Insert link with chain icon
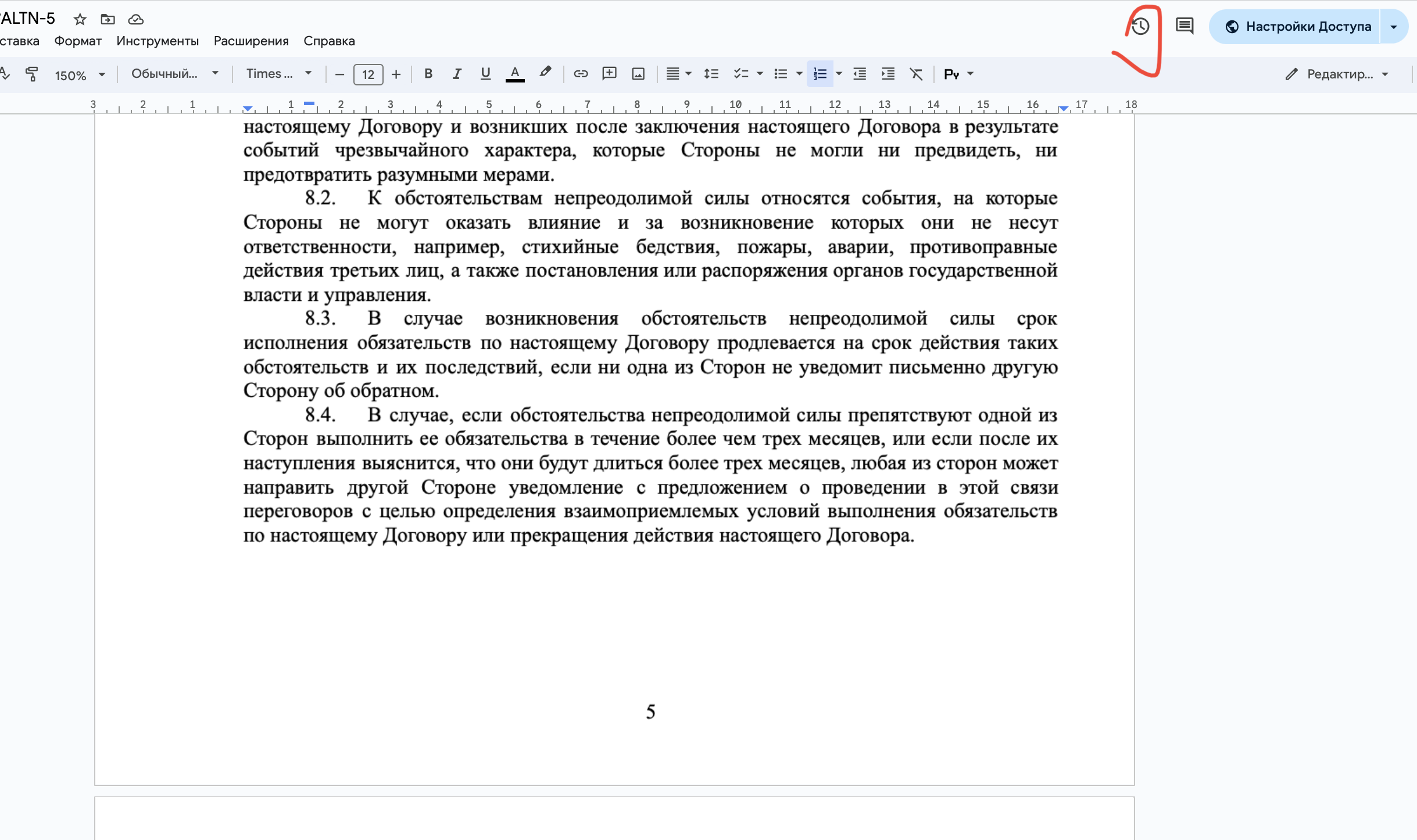 [x=581, y=74]
